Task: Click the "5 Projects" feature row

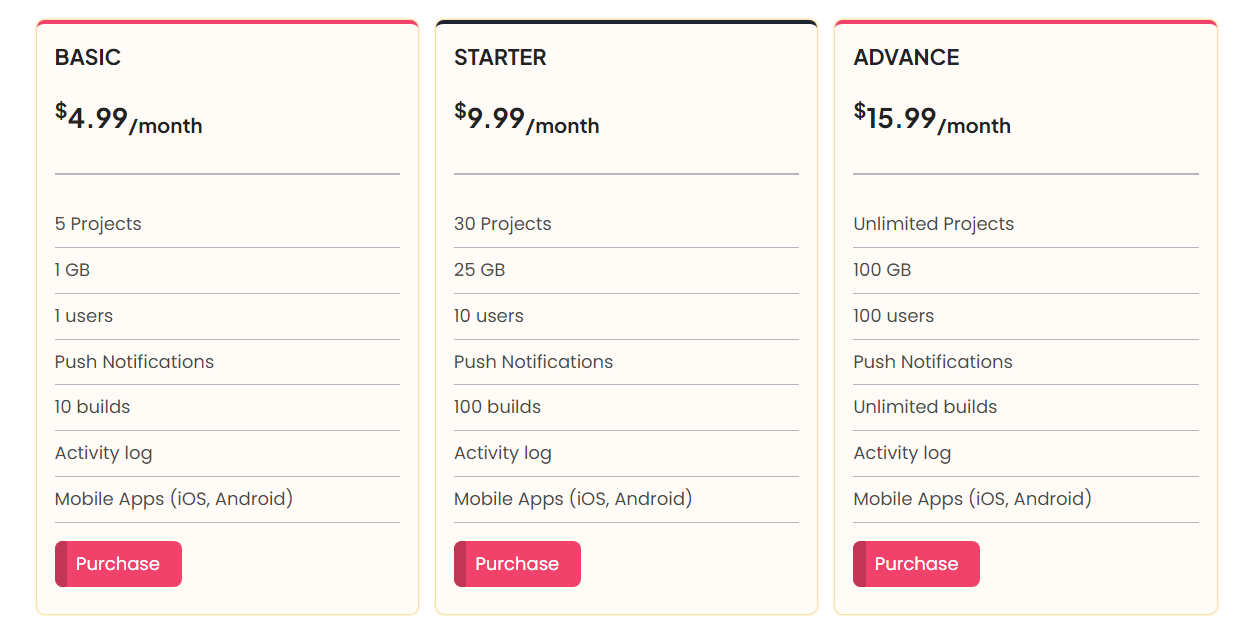Action: pyautogui.click(x=98, y=224)
